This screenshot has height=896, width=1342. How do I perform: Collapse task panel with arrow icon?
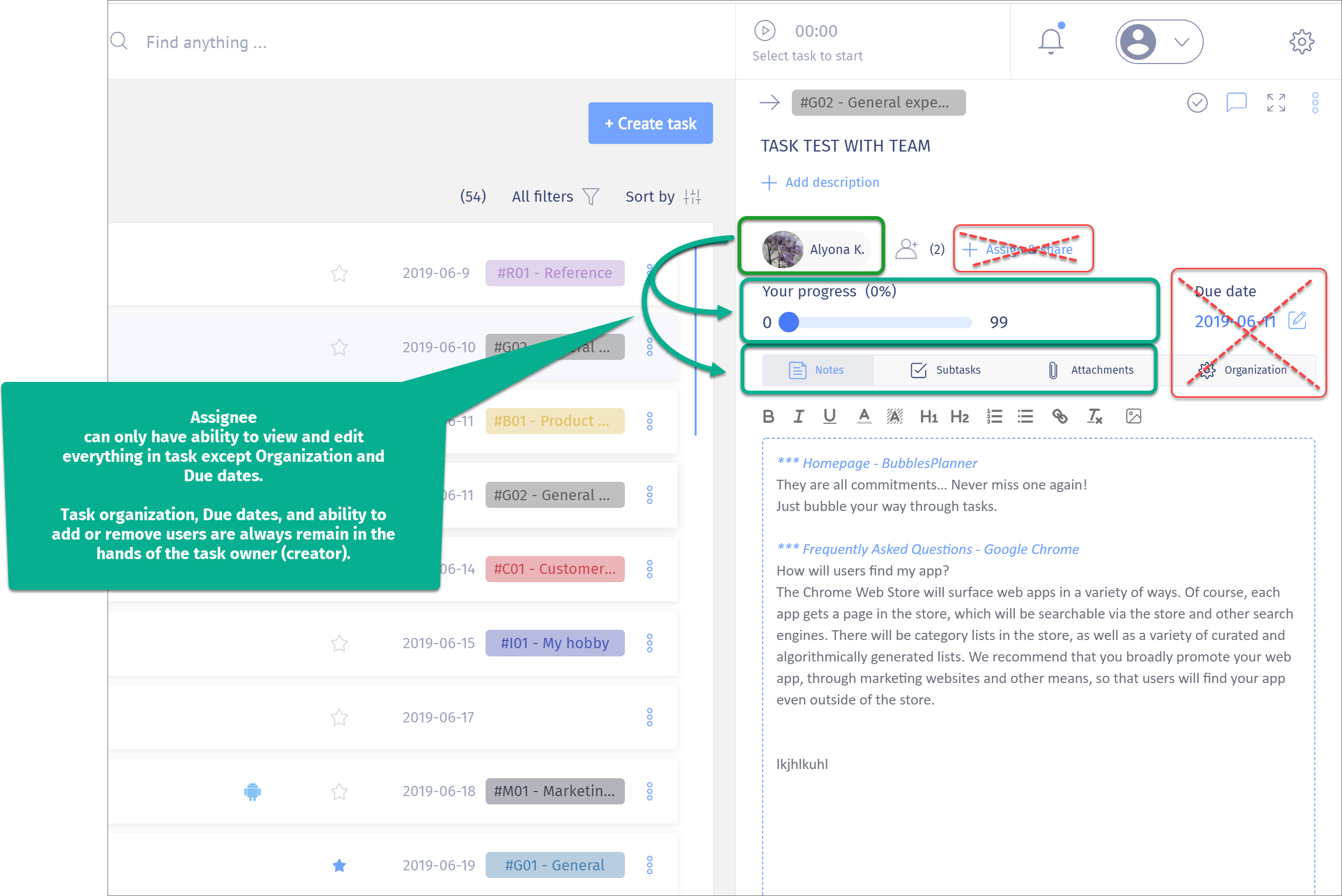pyautogui.click(x=769, y=103)
